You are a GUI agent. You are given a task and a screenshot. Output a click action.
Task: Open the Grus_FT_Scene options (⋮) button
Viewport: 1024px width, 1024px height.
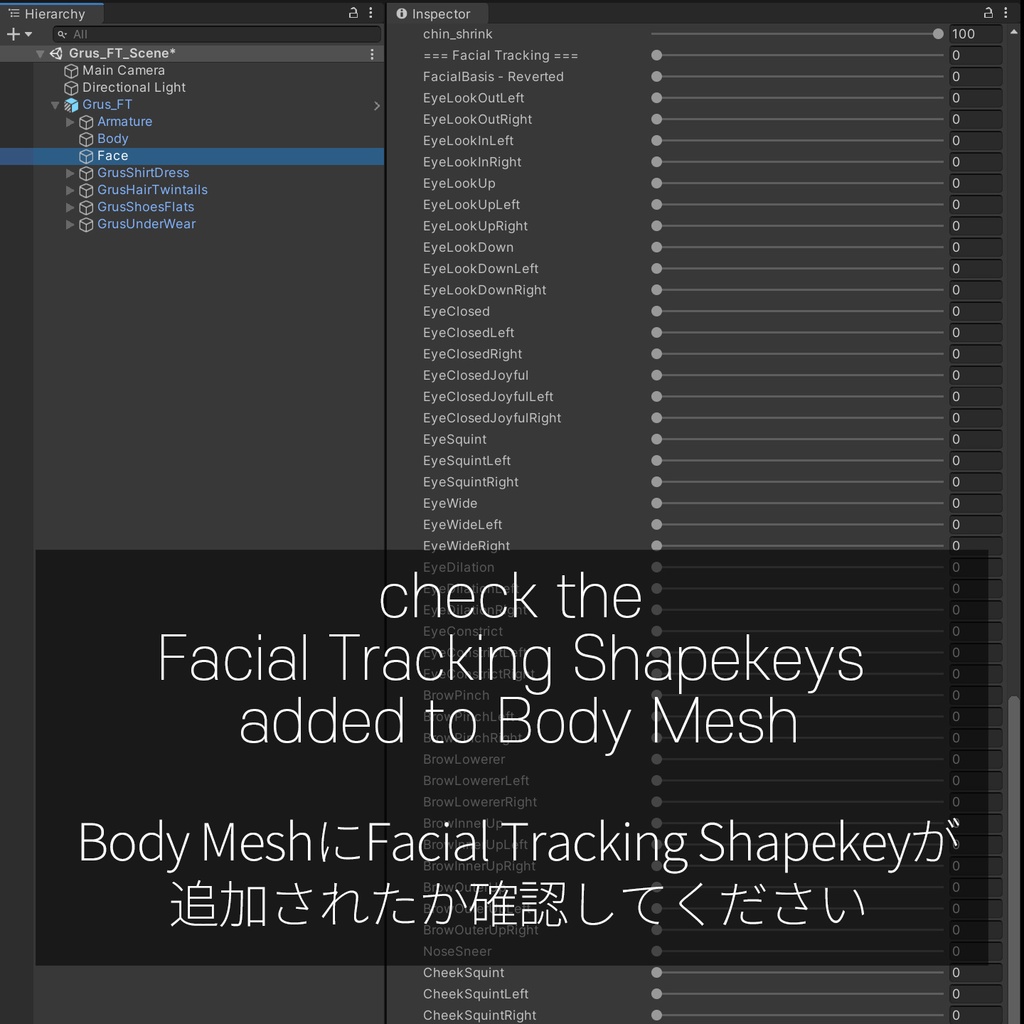(370, 52)
